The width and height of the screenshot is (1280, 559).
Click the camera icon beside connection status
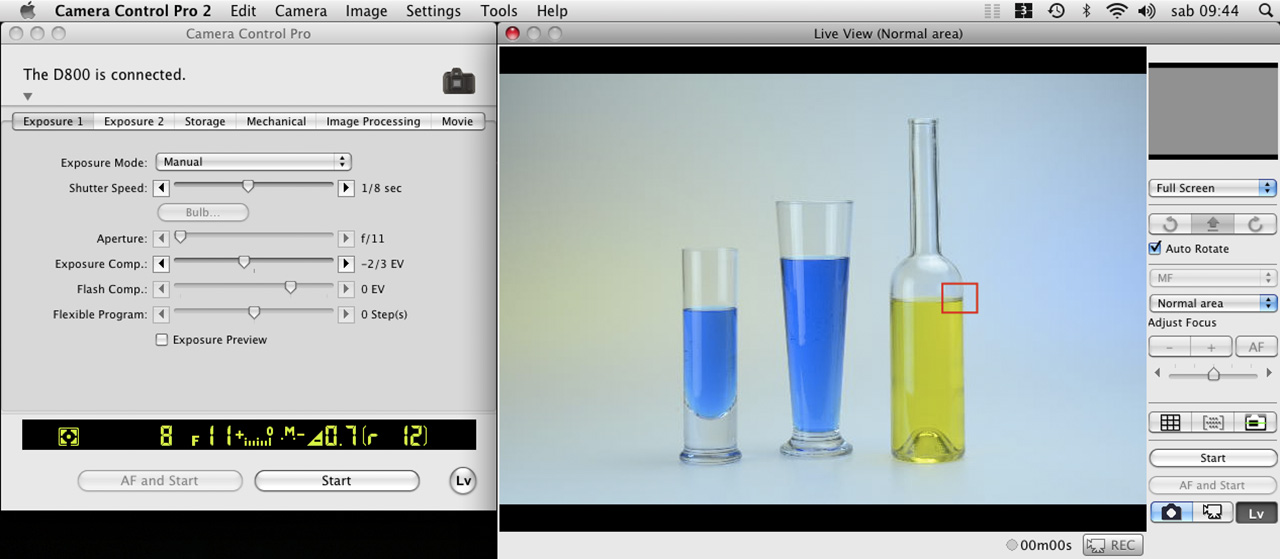tap(458, 81)
